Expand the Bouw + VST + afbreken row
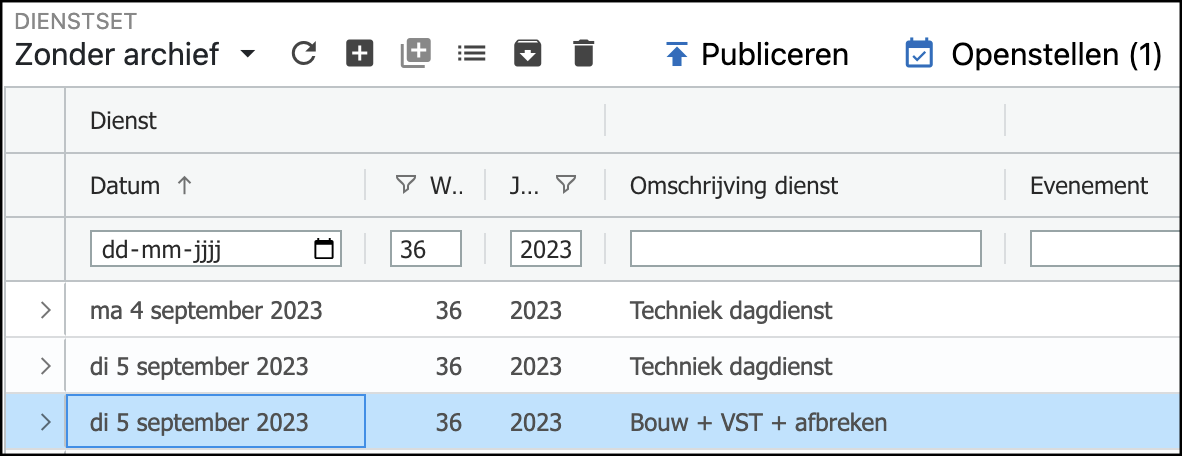1182x456 pixels. click(x=45, y=423)
